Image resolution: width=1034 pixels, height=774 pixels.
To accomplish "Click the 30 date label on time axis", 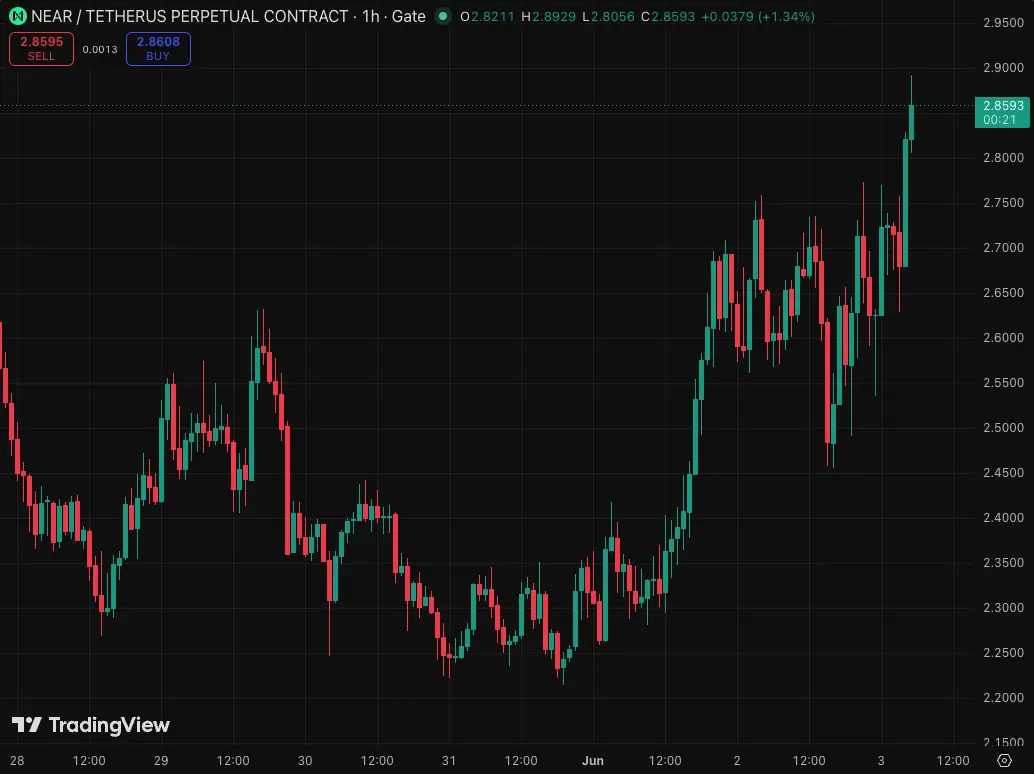I will click(x=305, y=761).
